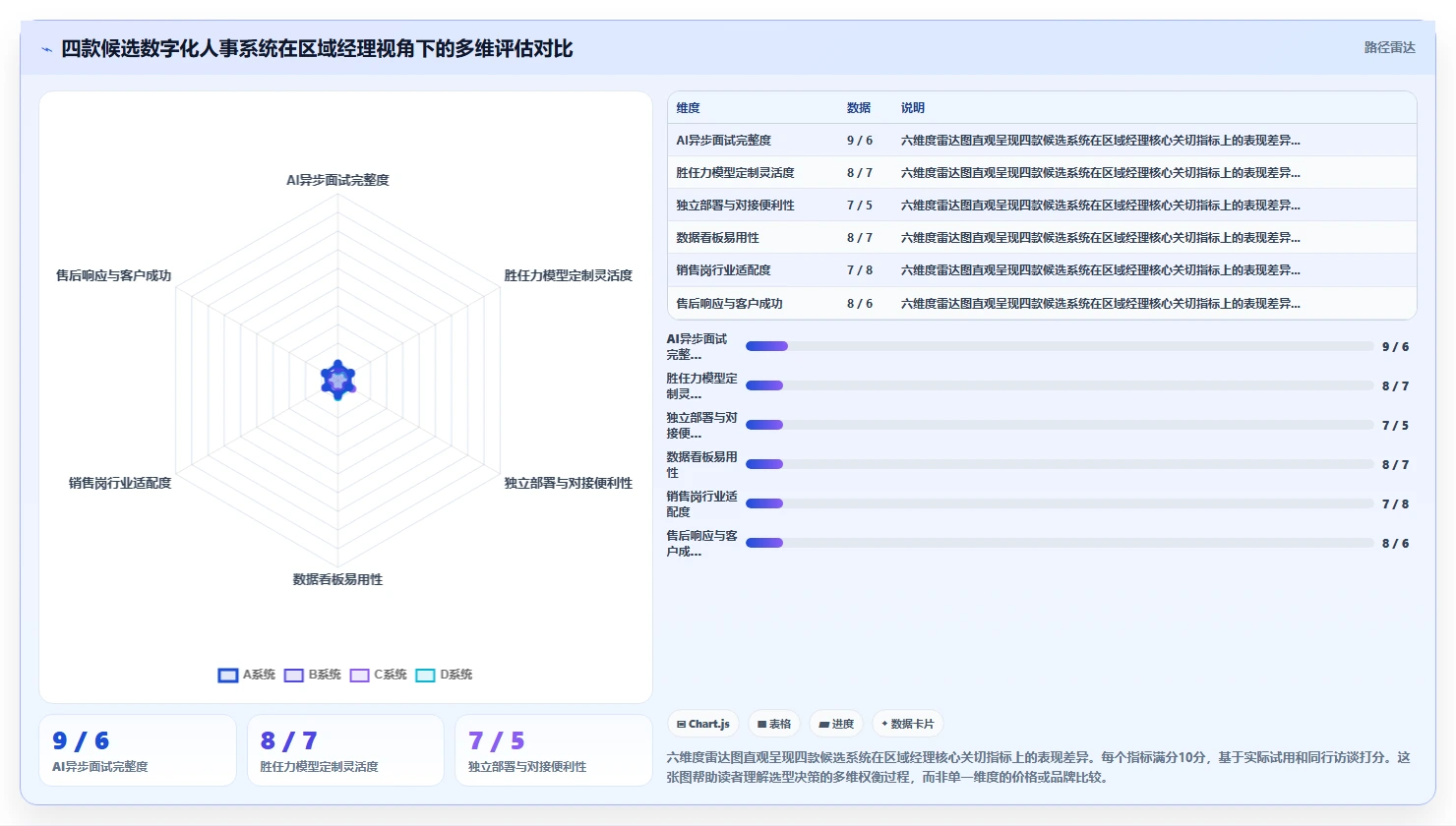This screenshot has height=826, width=1456.
Task: Click the 销售岗行业适配度 radar axis label
Action: click(120, 483)
